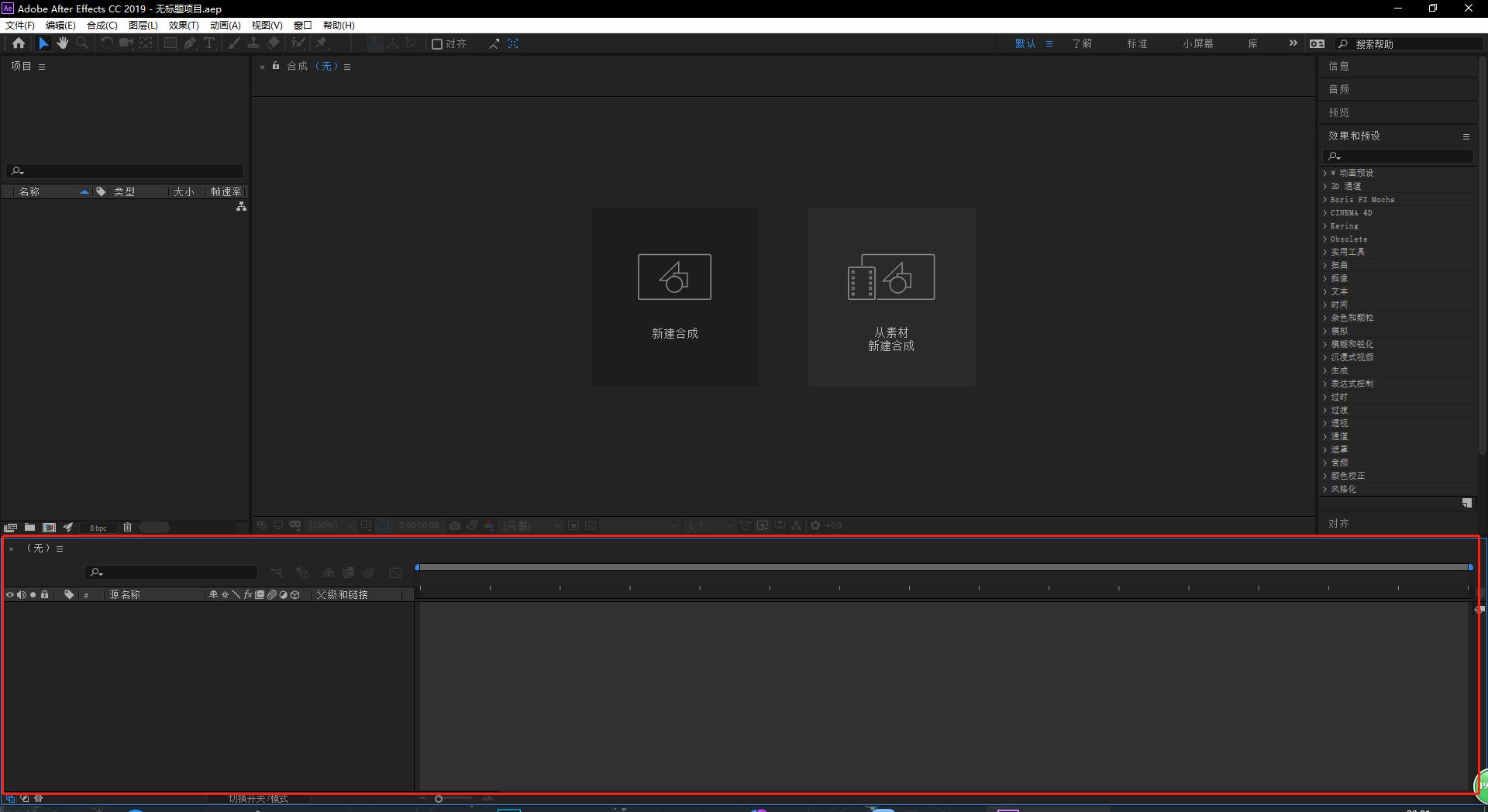The height and width of the screenshot is (812, 1488).
Task: Click the workspace sync settings icon beside search help
Action: click(x=1317, y=43)
